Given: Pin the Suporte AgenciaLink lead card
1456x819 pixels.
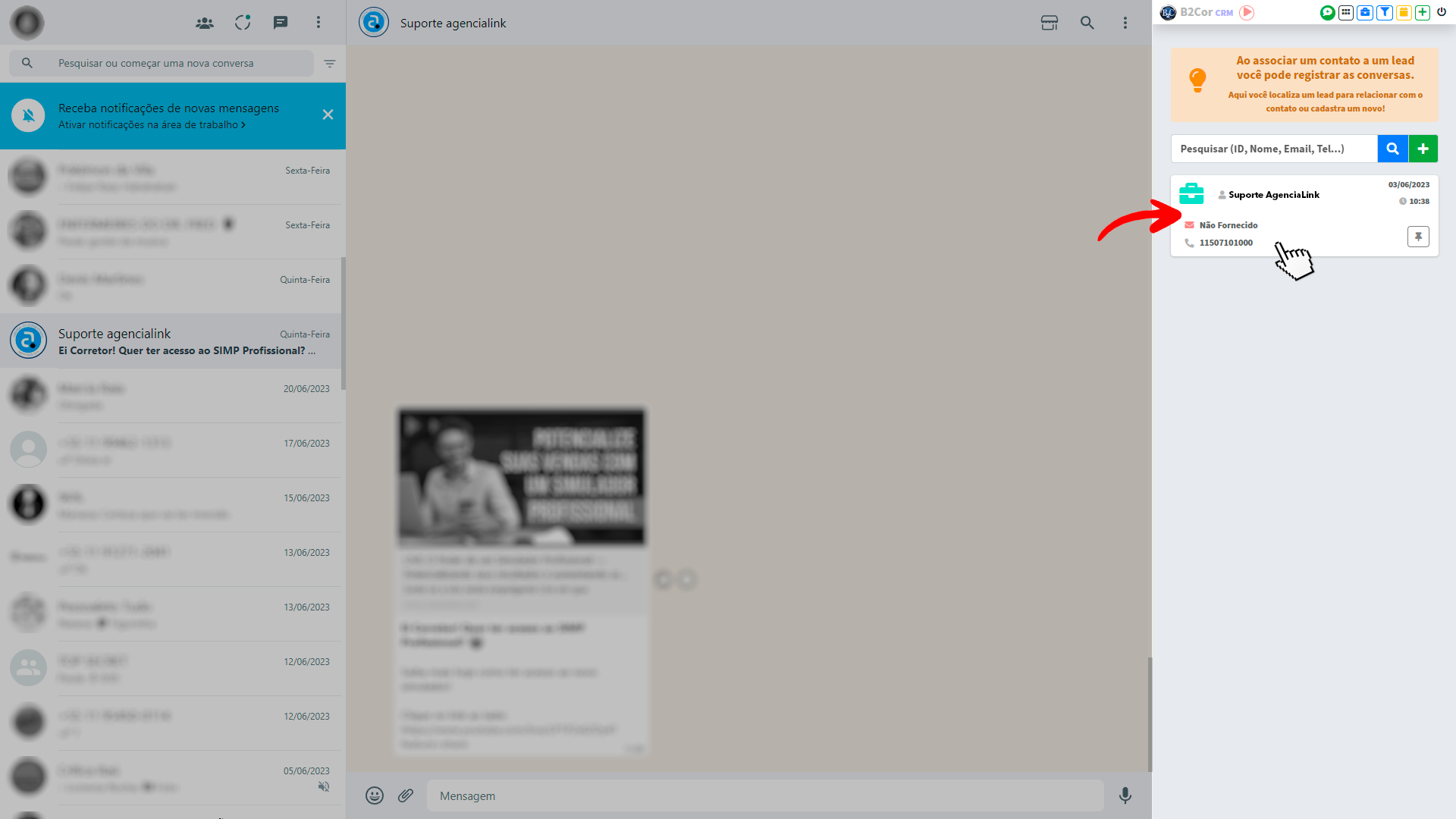Looking at the screenshot, I should coord(1418,237).
